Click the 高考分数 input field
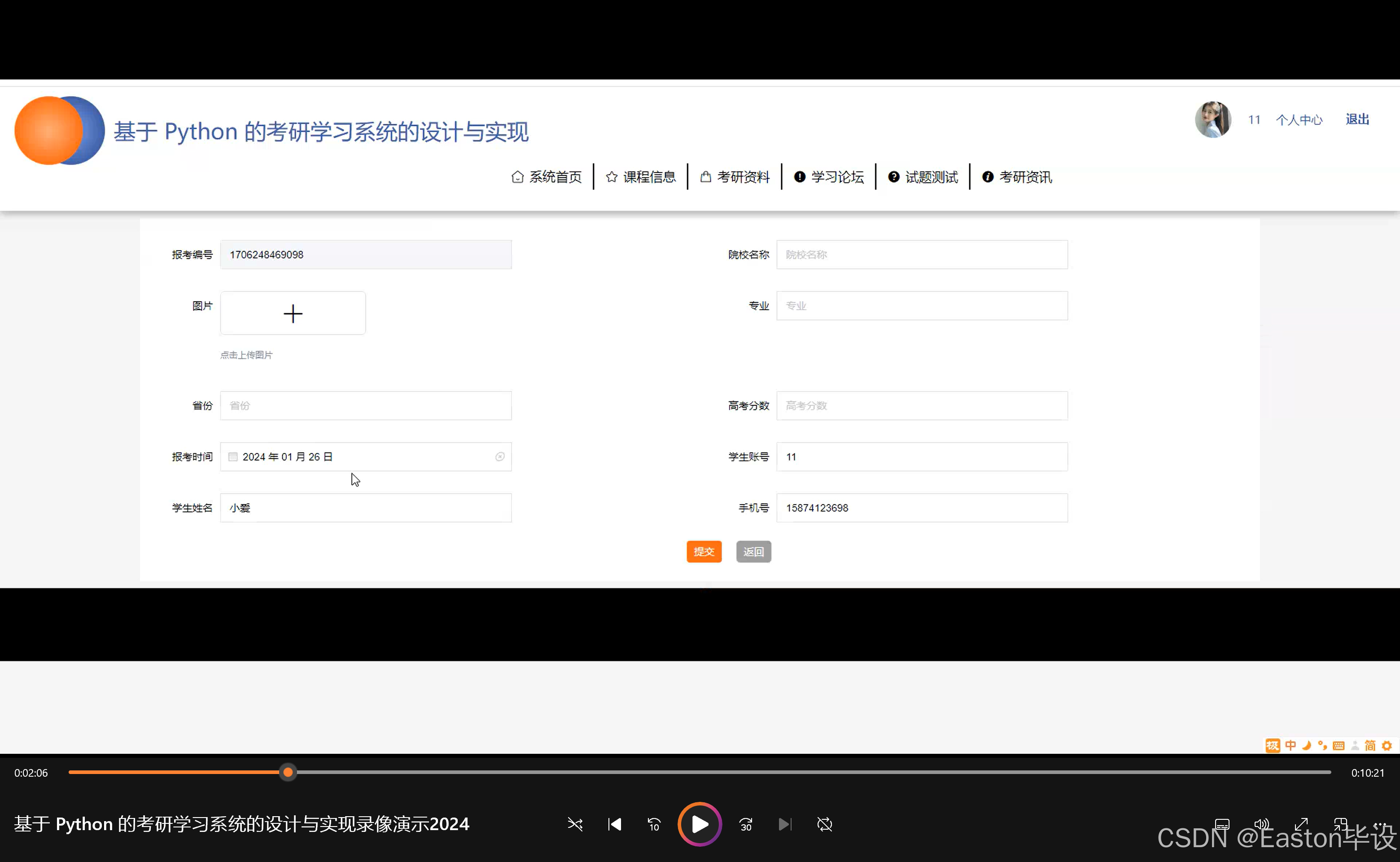Viewport: 1400px width, 862px height. click(922, 406)
